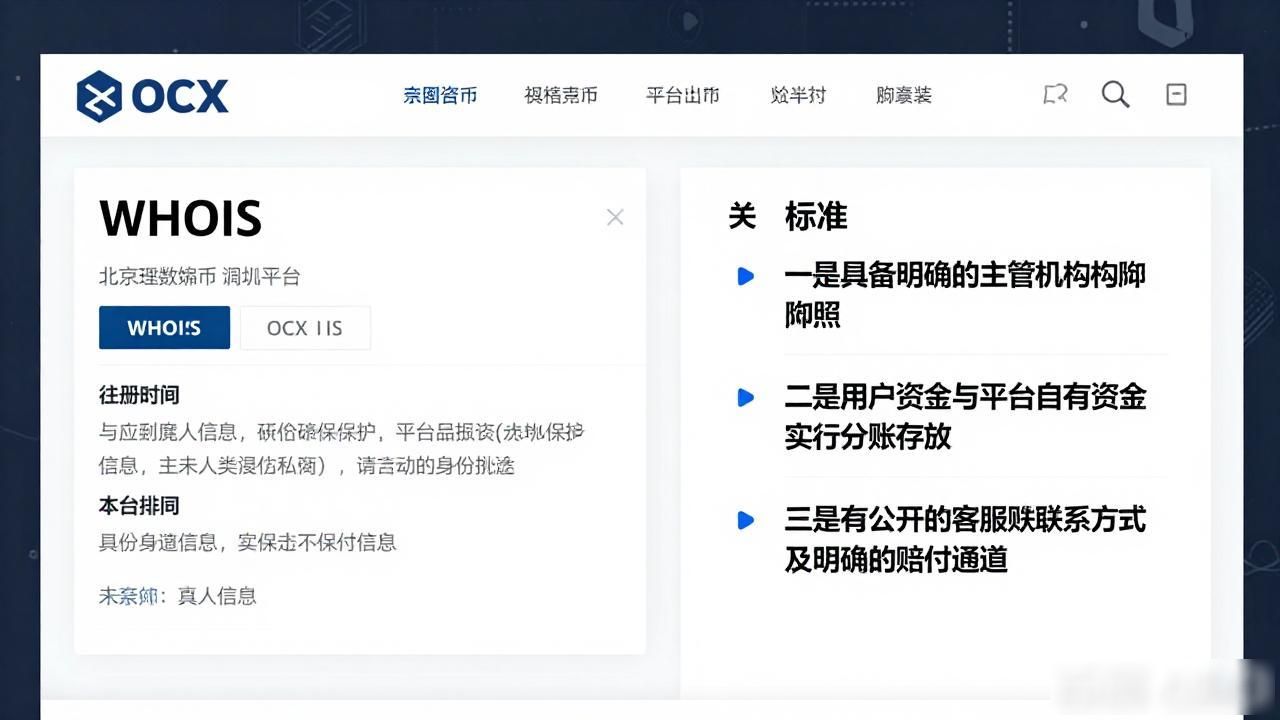Click the OCX hexagon logo icon
Screen dimensions: 1280x720
click(99, 96)
